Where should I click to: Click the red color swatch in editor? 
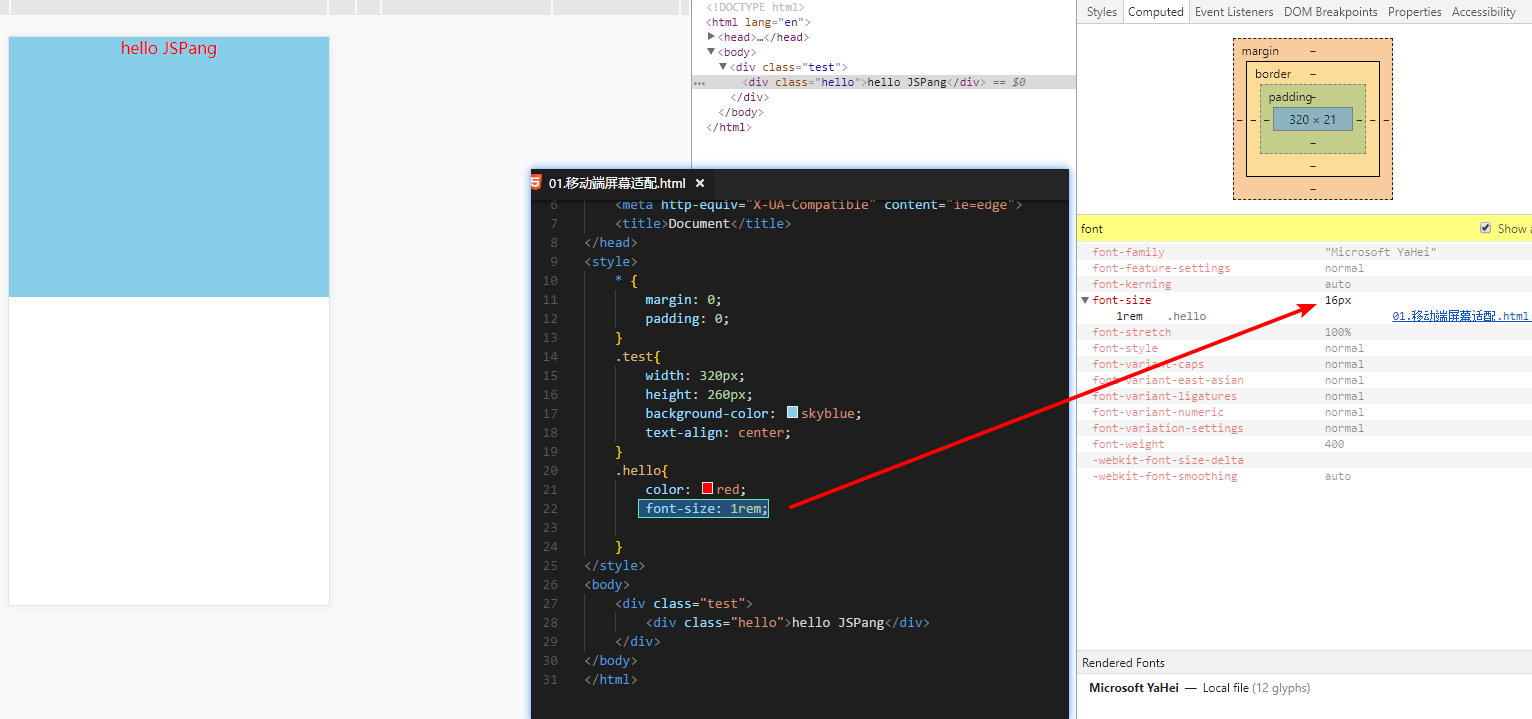click(707, 489)
